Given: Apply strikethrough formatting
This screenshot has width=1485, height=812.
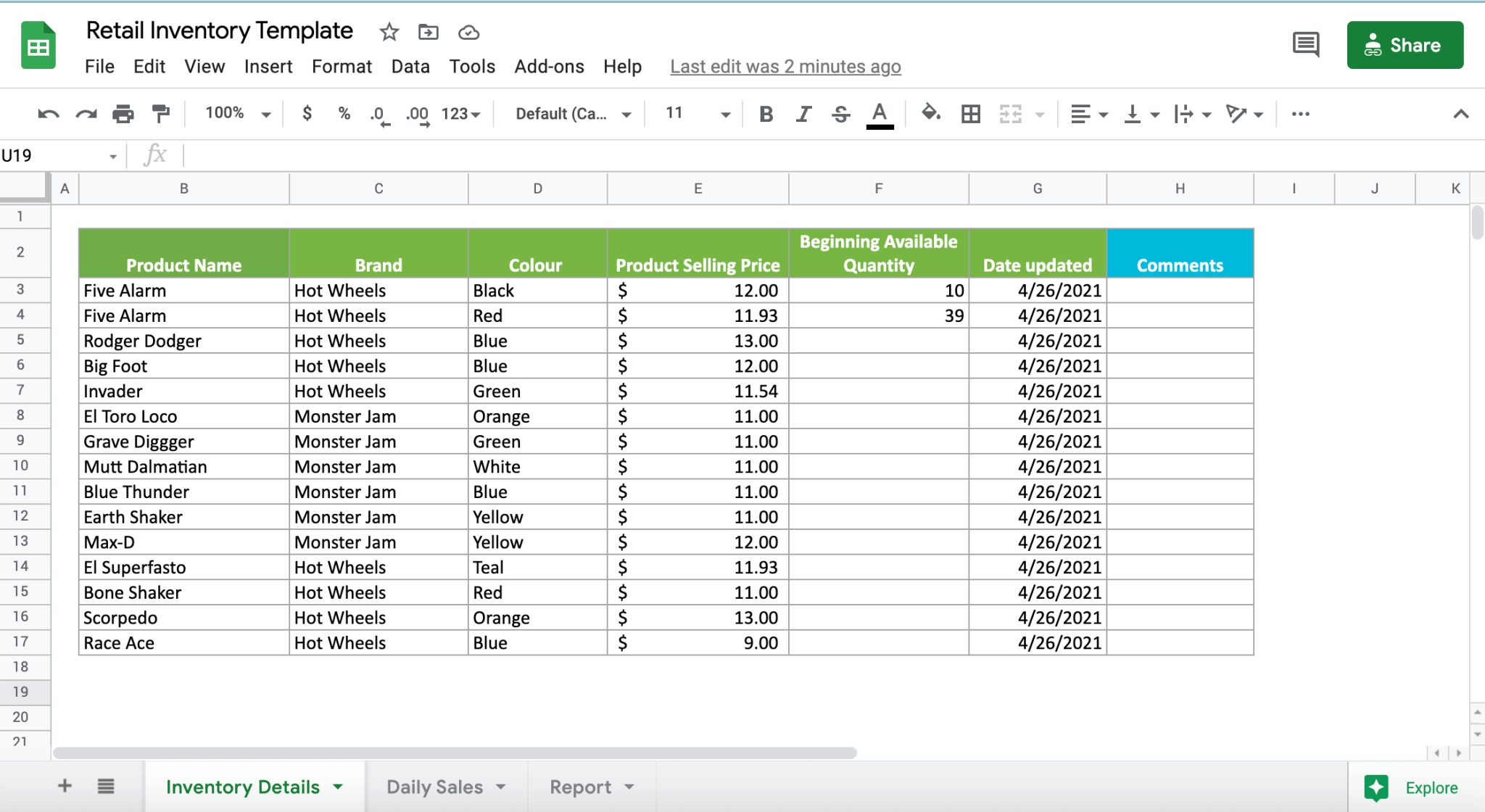Looking at the screenshot, I should (840, 113).
